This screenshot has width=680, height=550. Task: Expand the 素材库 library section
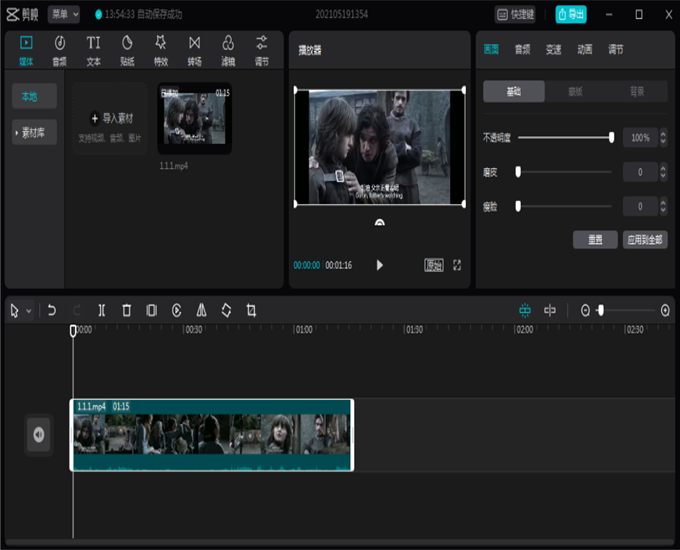[x=34, y=132]
